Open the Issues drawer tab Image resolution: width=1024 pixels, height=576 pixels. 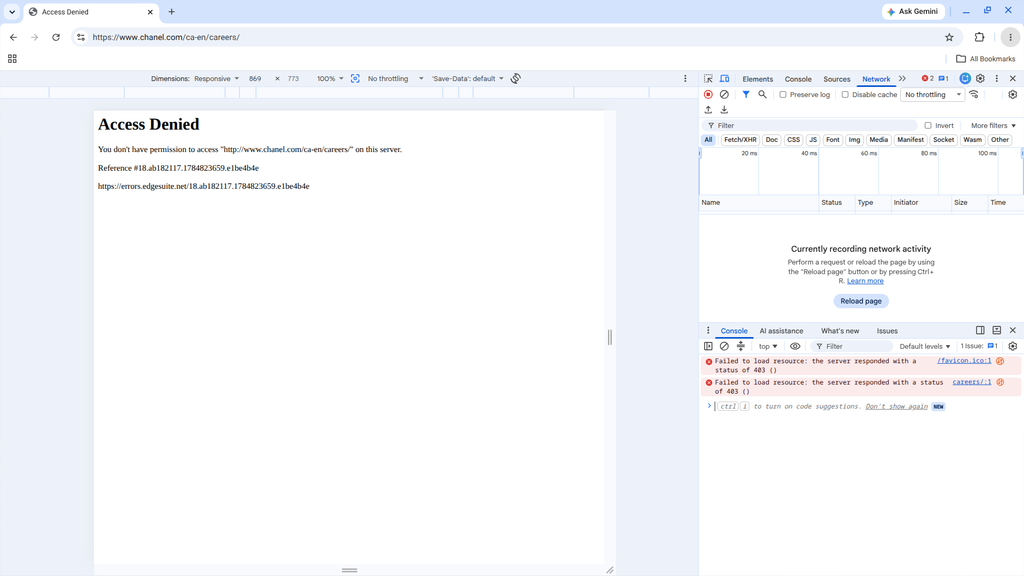[x=887, y=331]
